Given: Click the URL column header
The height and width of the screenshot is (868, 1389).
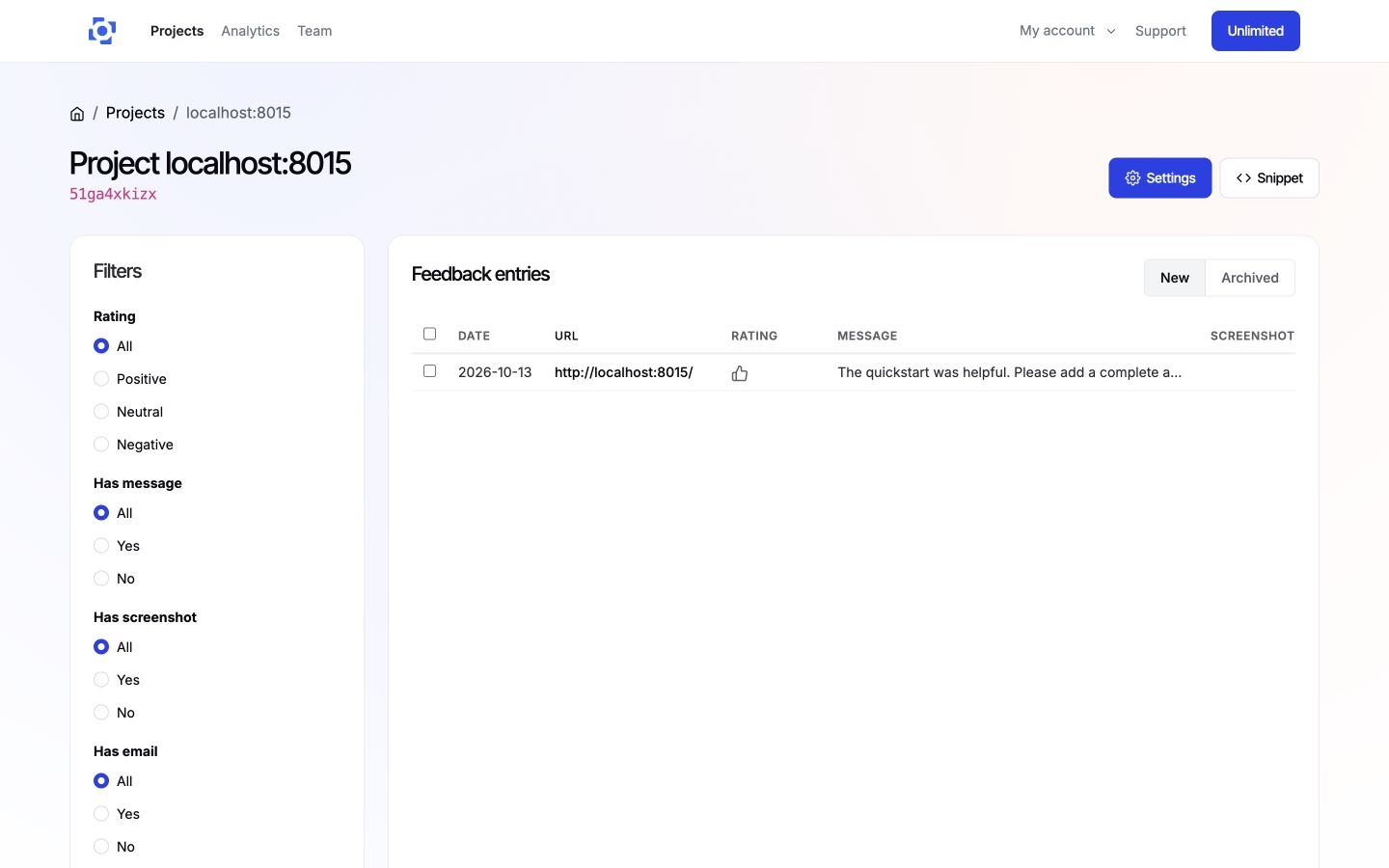Looking at the screenshot, I should pyautogui.click(x=566, y=336).
